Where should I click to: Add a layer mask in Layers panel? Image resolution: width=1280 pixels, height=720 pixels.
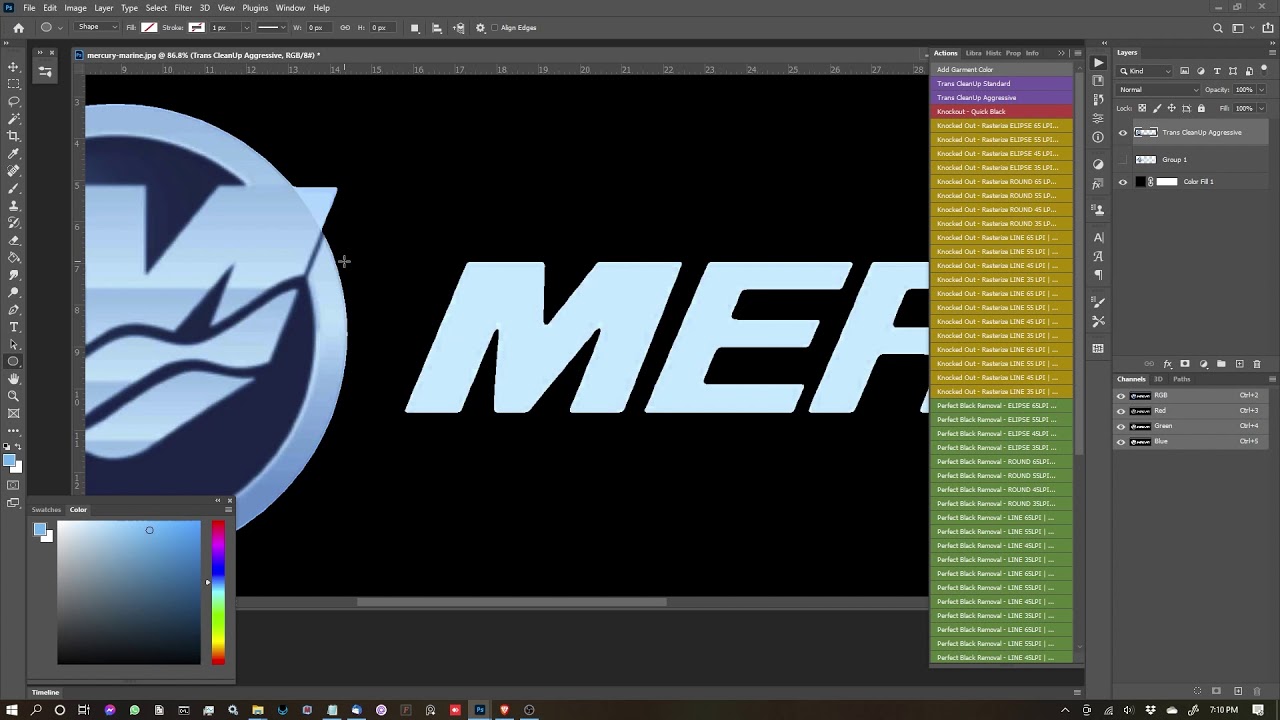pos(1185,364)
